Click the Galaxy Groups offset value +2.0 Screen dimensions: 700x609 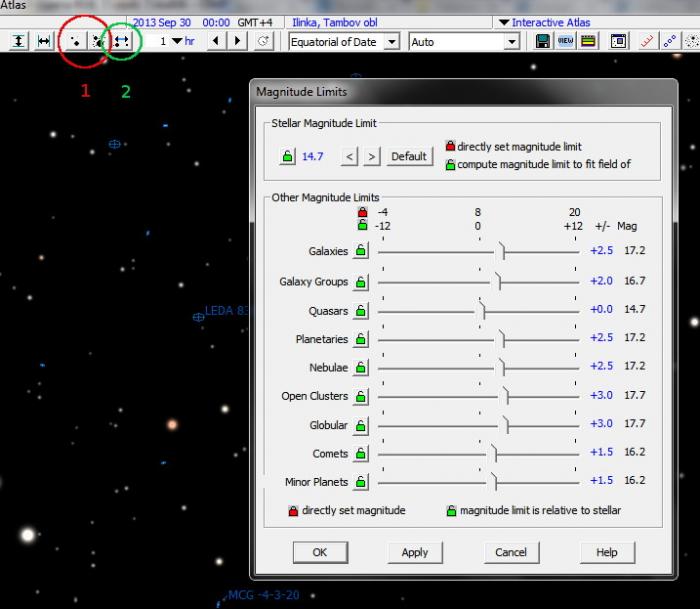pyautogui.click(x=601, y=281)
